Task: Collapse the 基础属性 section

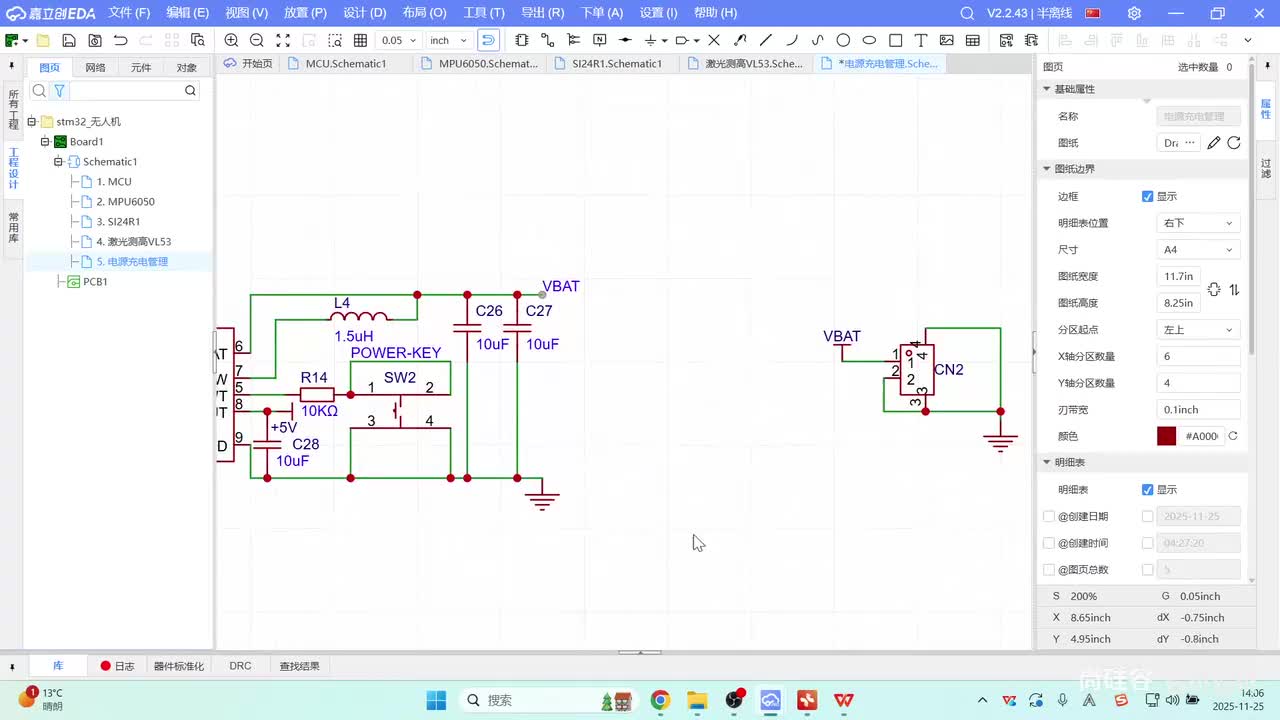Action: click(1047, 89)
